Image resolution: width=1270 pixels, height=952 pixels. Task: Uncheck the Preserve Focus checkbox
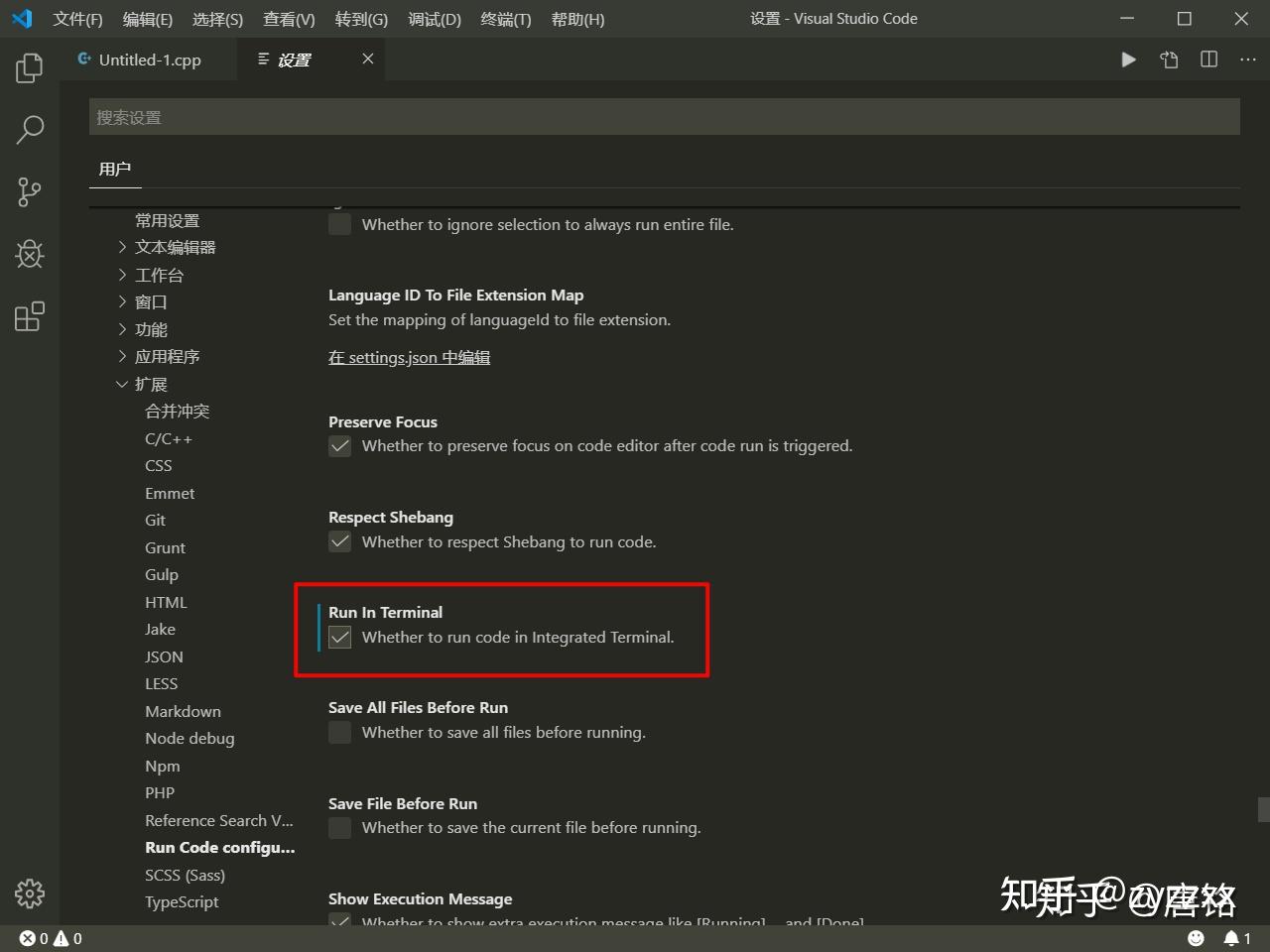pos(340,446)
